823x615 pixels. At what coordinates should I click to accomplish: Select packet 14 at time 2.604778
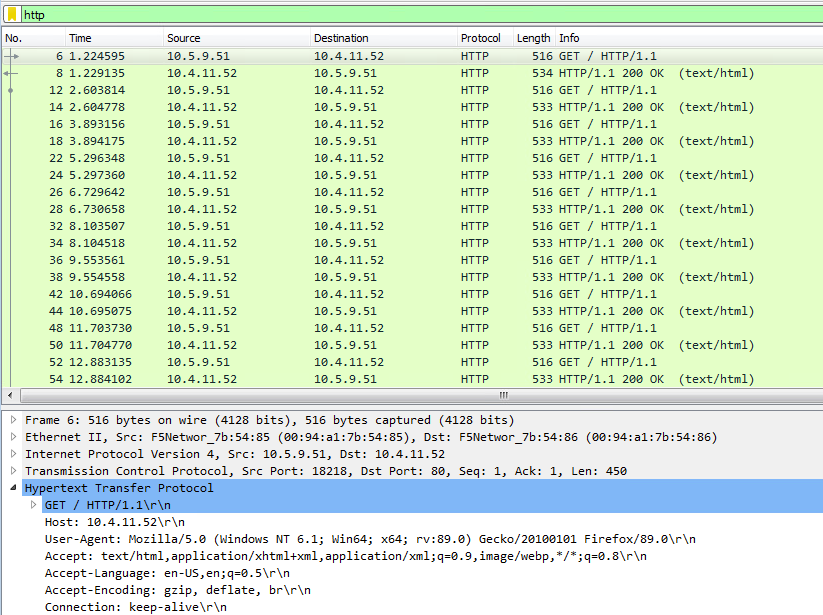click(x=413, y=107)
